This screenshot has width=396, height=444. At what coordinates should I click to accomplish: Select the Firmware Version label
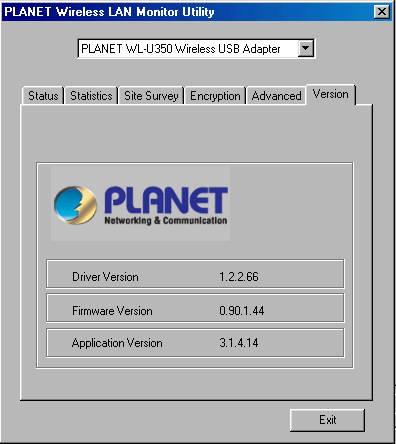pyautogui.click(x=112, y=311)
